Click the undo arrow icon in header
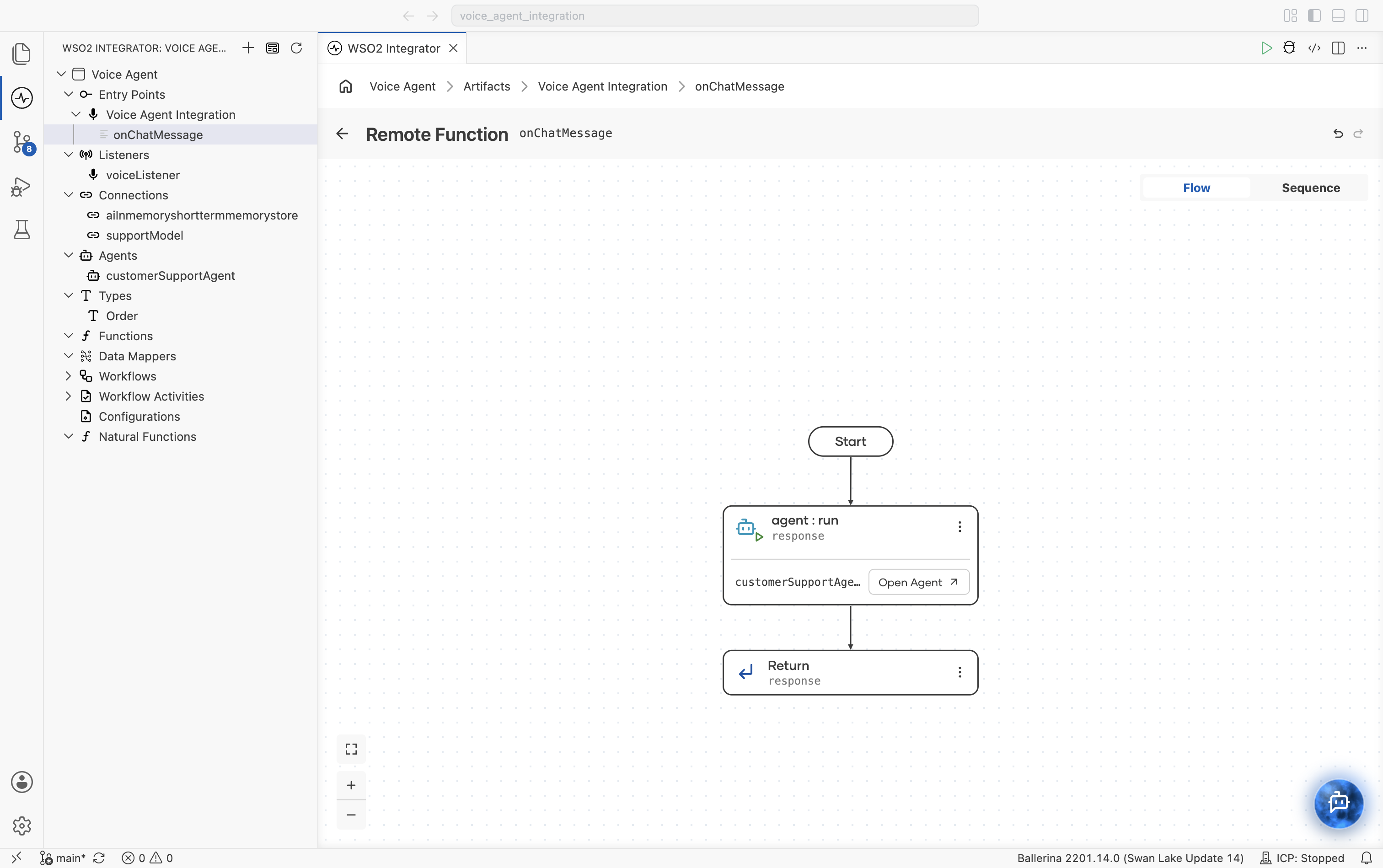 [x=1338, y=133]
